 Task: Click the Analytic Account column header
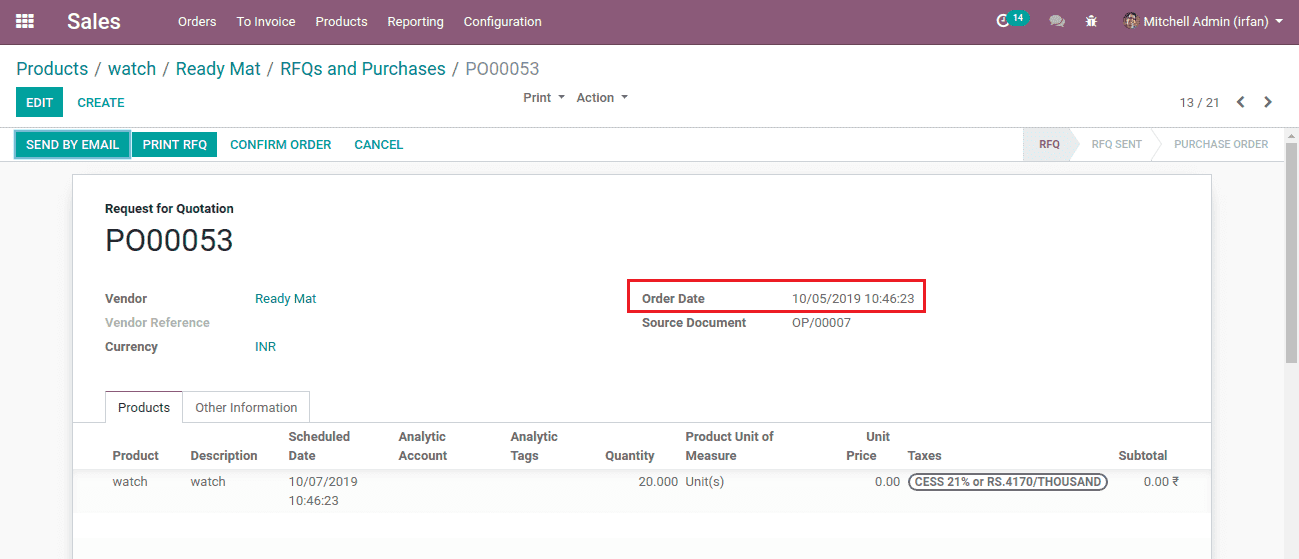[x=423, y=446]
